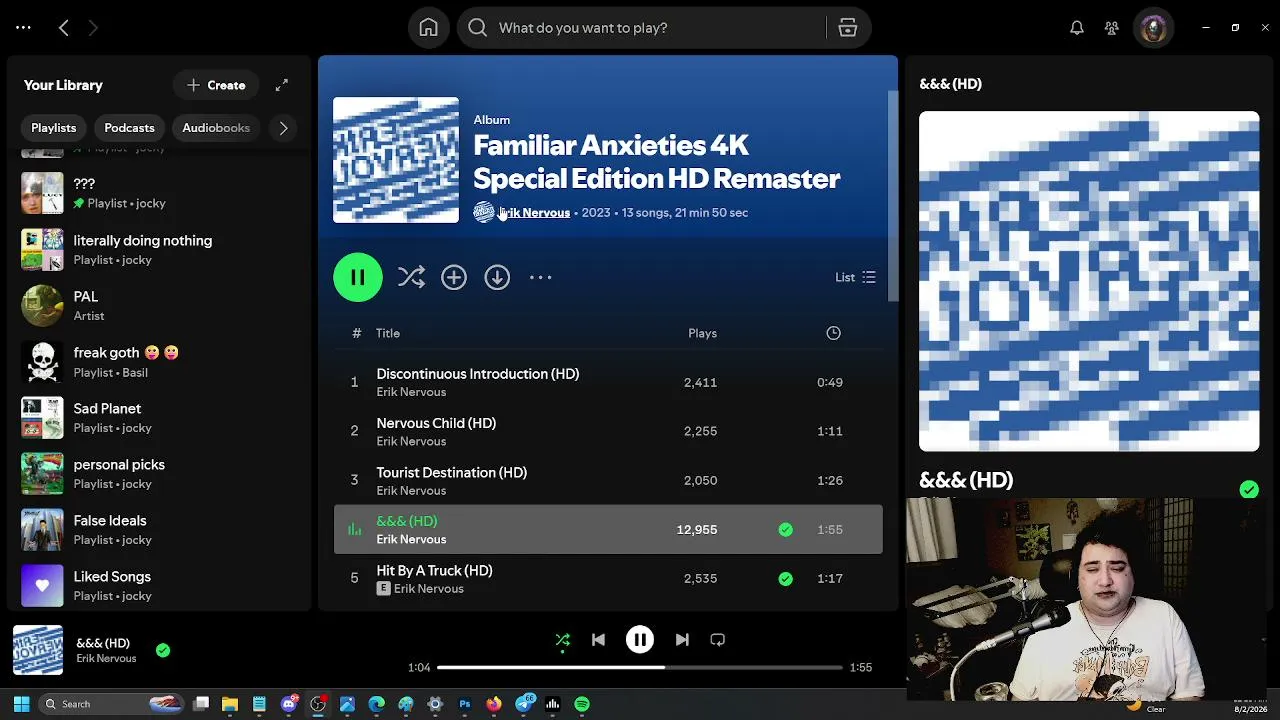Add album to Your Library

click(x=454, y=277)
